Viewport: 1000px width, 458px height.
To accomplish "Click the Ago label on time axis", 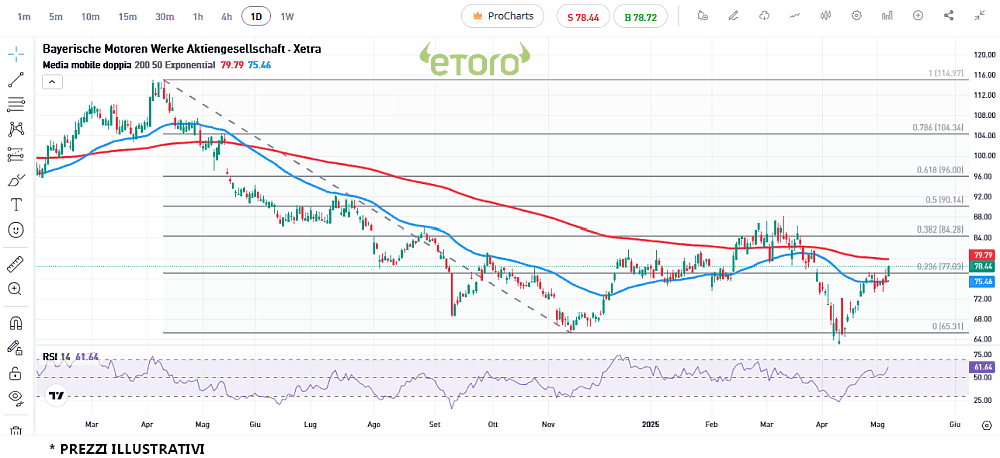I will coord(374,423).
